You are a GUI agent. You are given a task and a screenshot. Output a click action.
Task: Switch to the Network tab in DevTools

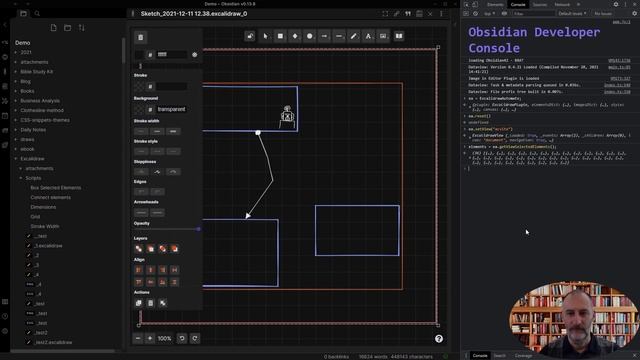pos(562,4)
